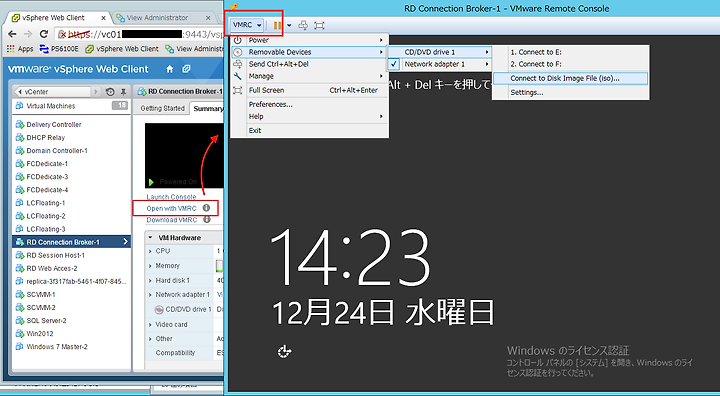Close the vSphere Web Client tab
Screen dimensions: 720x396
pos(103,18)
